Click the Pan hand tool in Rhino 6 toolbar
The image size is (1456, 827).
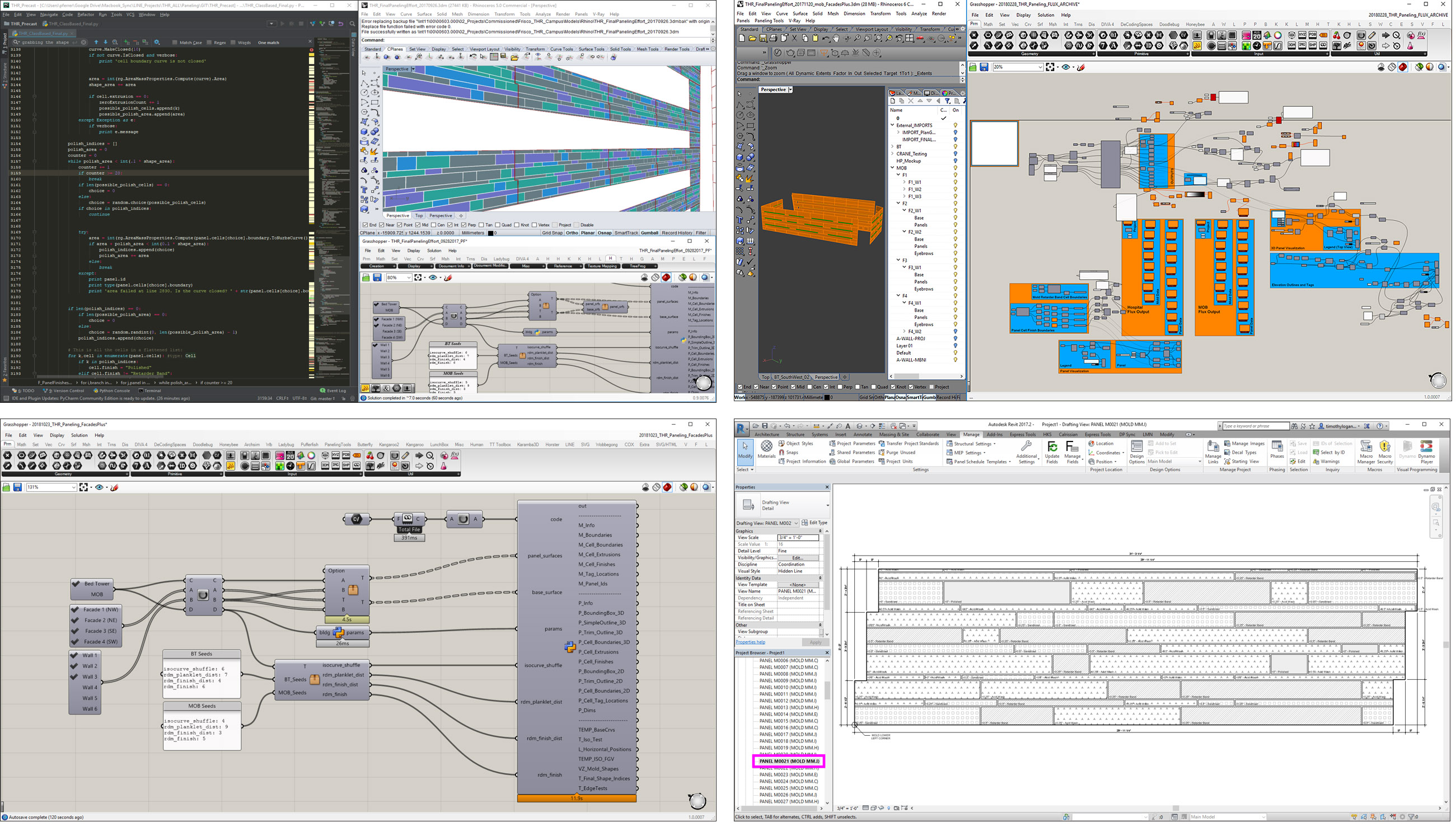pyautogui.click(x=836, y=38)
